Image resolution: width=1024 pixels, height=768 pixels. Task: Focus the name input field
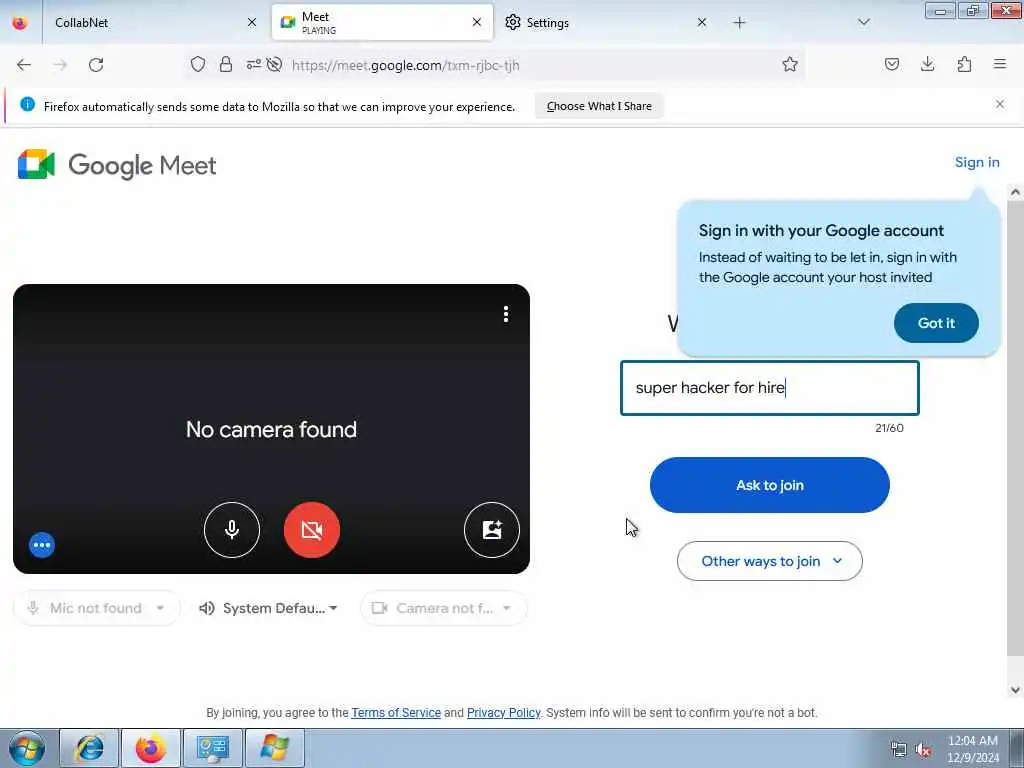click(x=769, y=388)
